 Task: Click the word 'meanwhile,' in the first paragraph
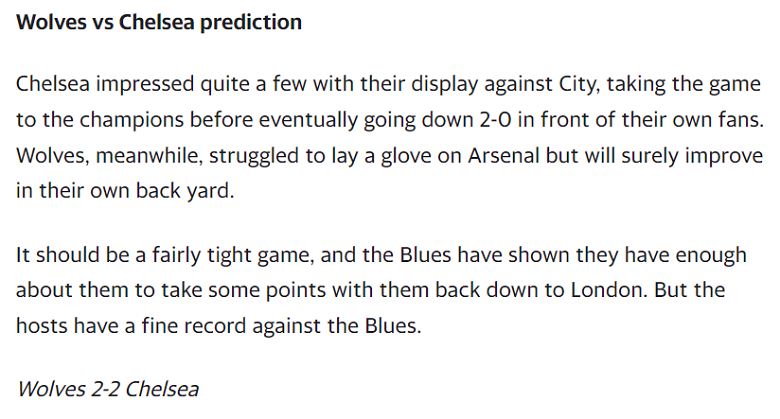coord(149,156)
